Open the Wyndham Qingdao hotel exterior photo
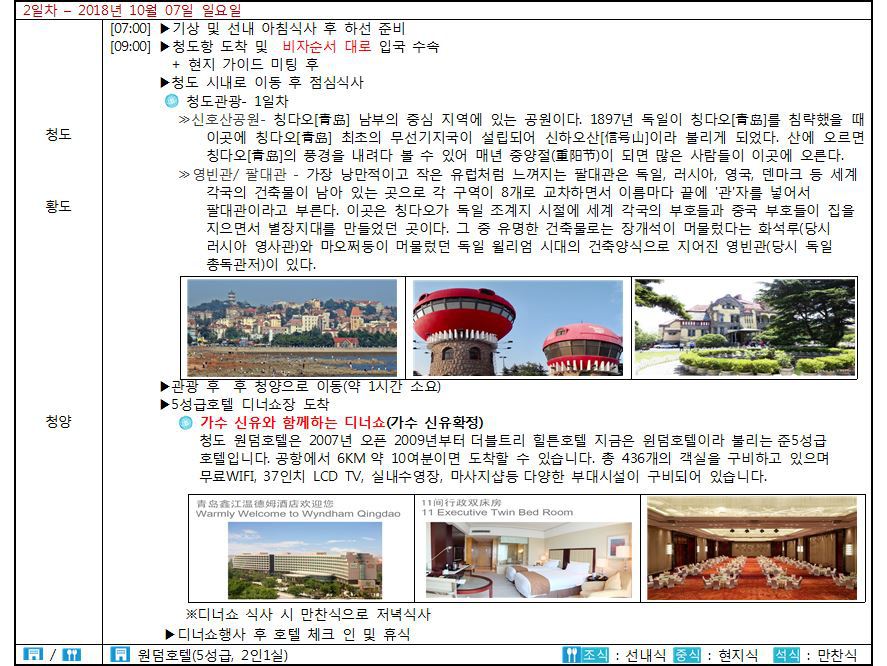Image resolution: width=887 pixels, height=666 pixels. 305,560
